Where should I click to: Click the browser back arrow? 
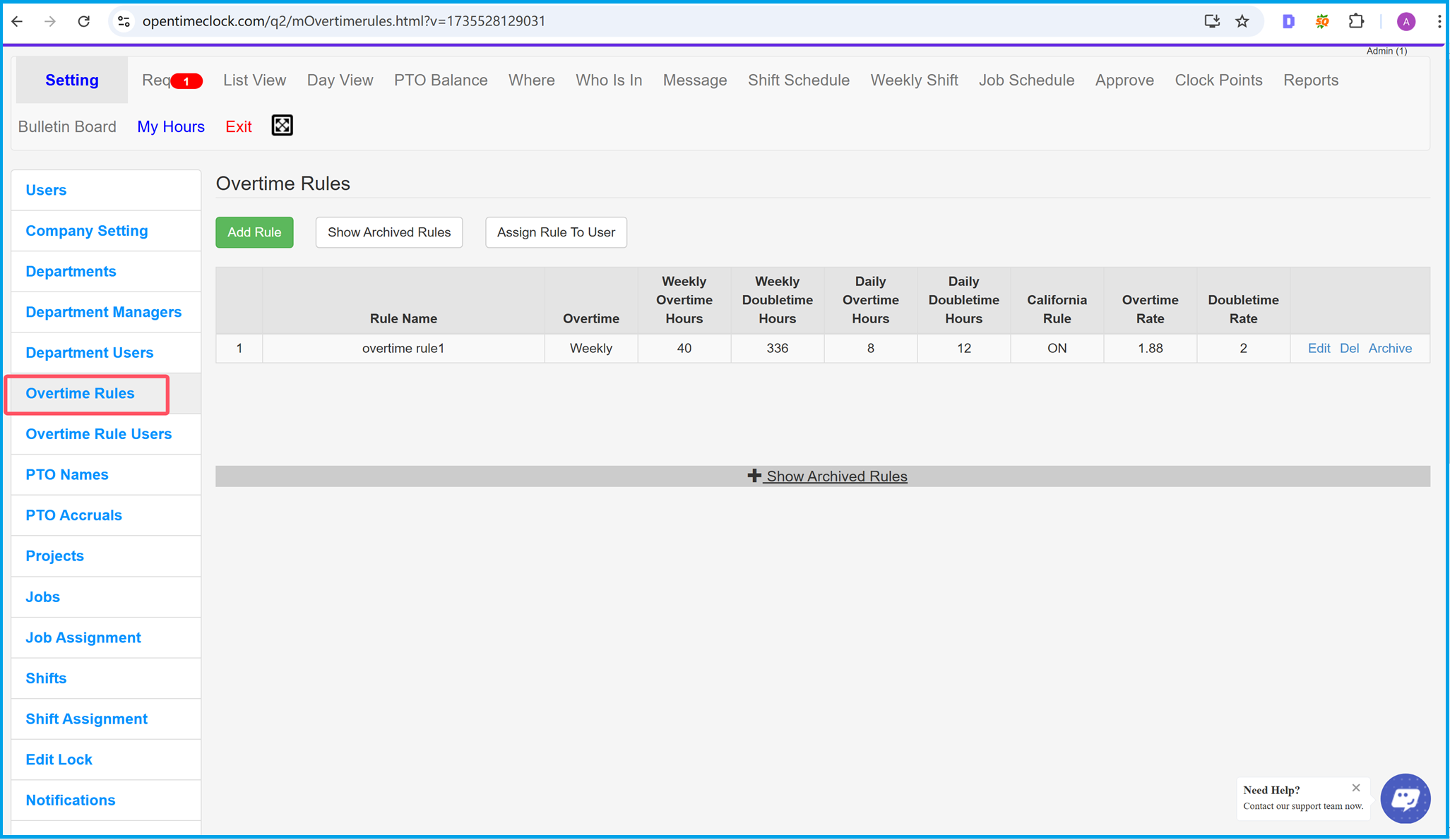coord(18,21)
